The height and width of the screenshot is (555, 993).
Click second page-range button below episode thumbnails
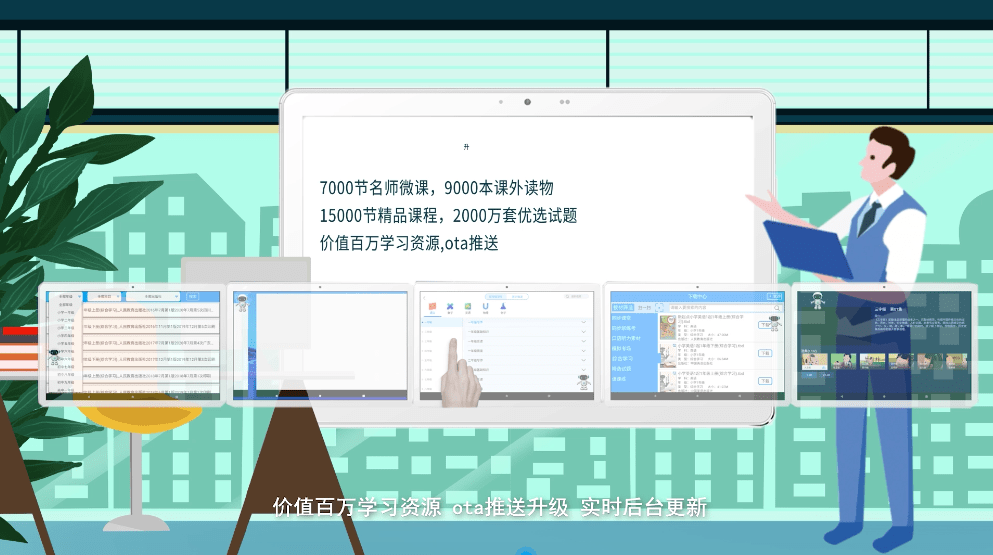tap(826, 375)
